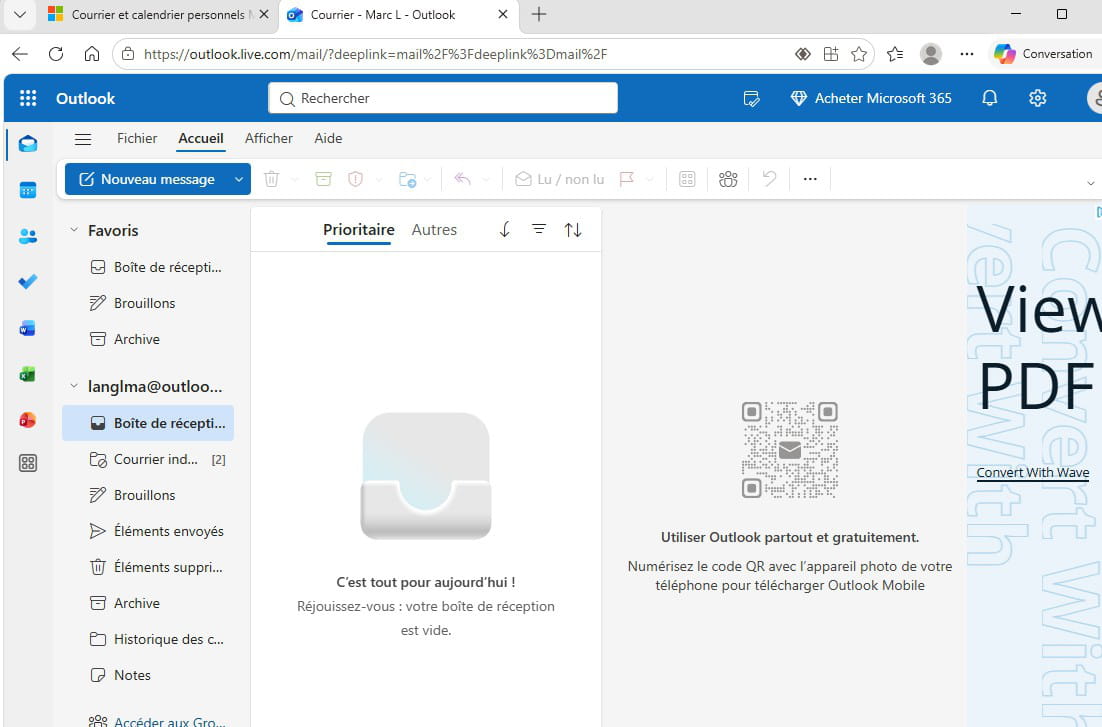The width and height of the screenshot is (1102, 727).
Task: Open the Afficher ribbon tab
Action: pos(268,139)
